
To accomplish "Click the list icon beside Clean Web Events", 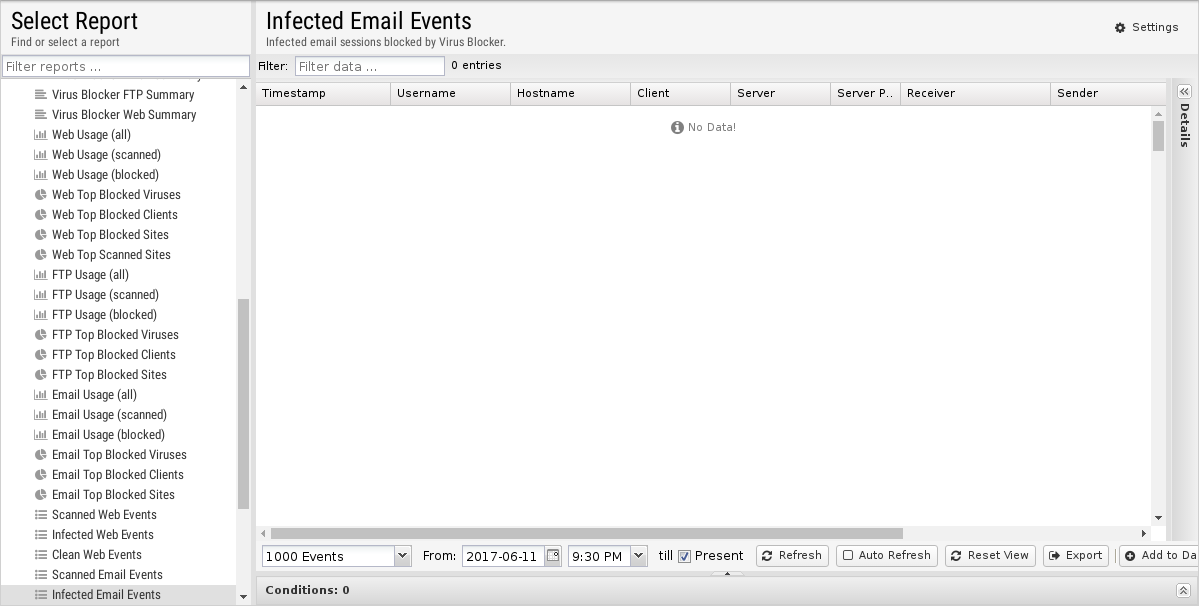I will (x=41, y=555).
